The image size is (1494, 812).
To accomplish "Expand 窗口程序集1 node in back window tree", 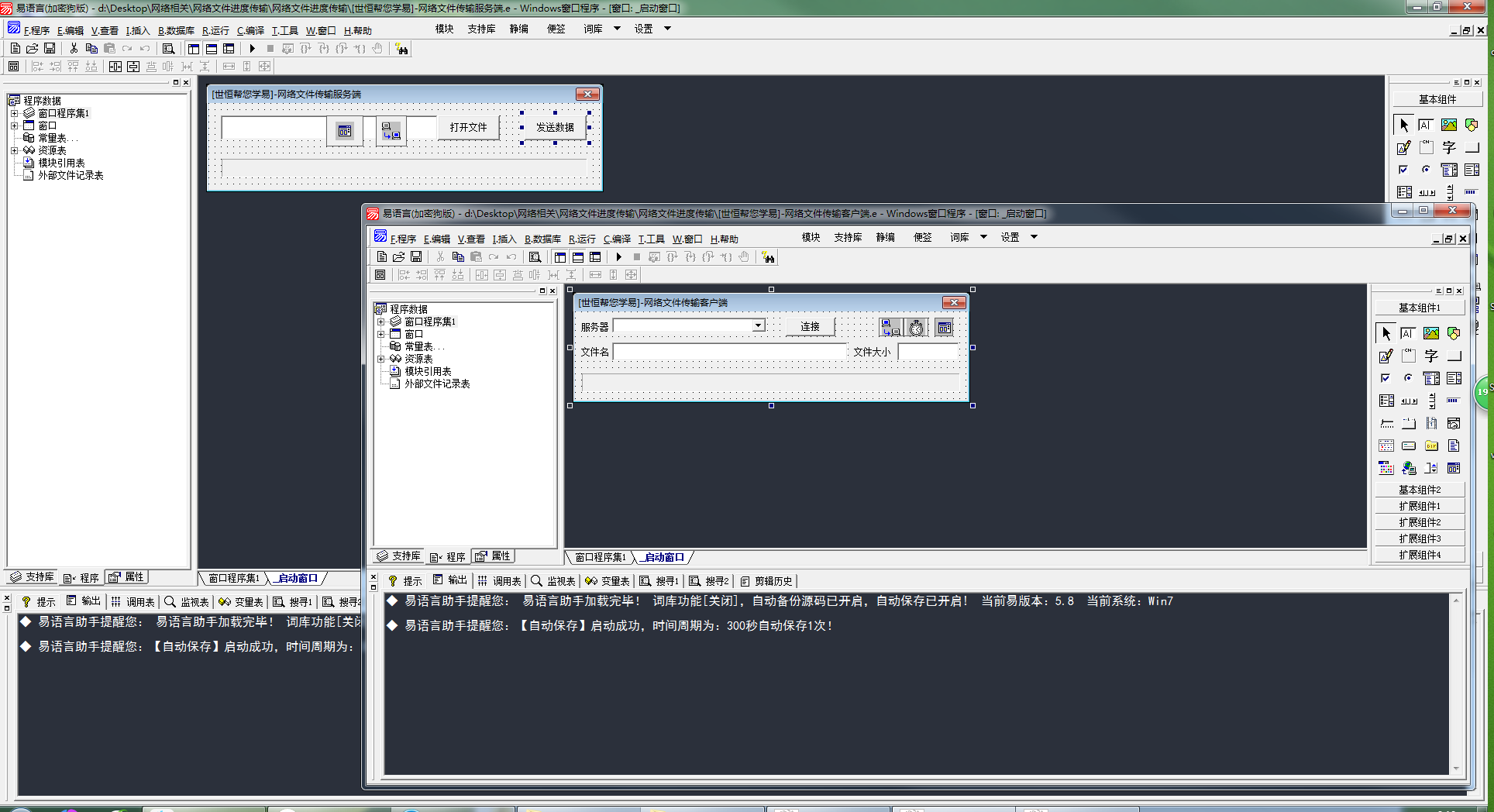I will pyautogui.click(x=14, y=113).
